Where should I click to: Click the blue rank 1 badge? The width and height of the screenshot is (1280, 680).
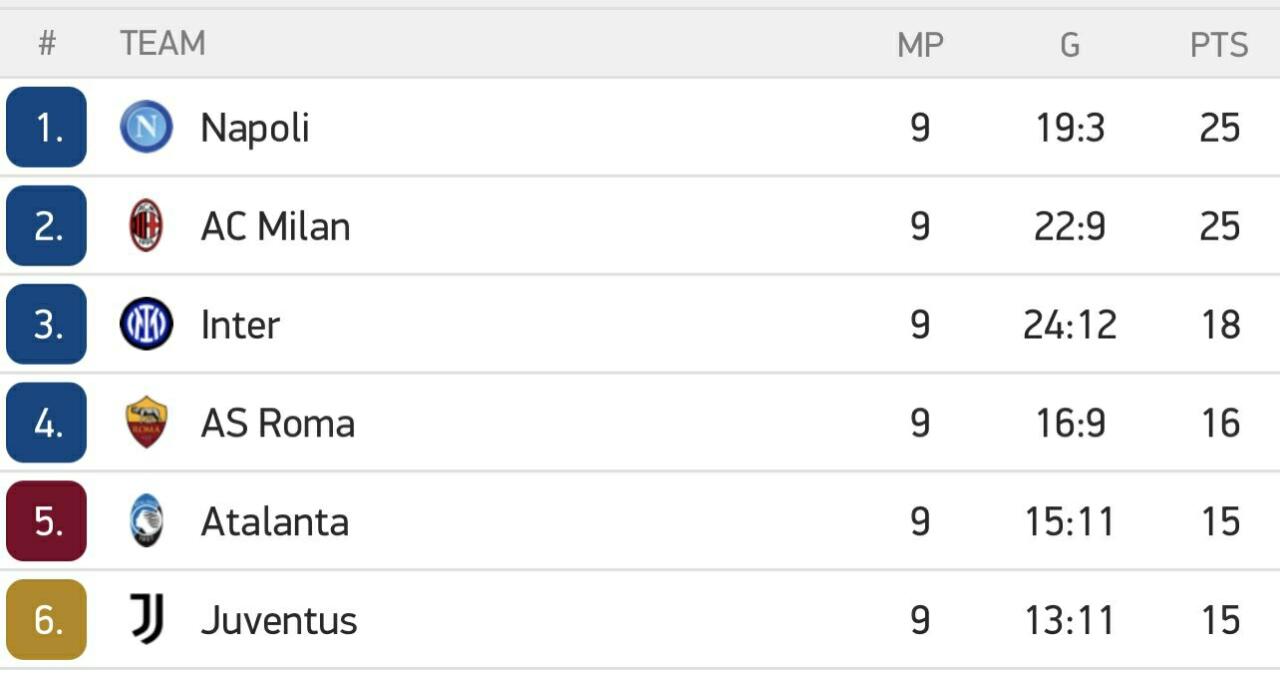point(46,127)
